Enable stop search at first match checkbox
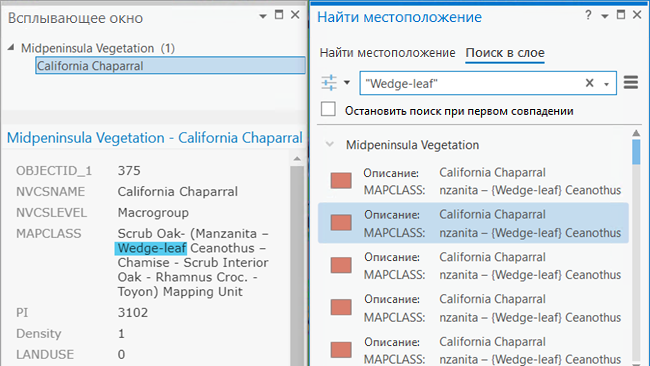 tap(328, 109)
